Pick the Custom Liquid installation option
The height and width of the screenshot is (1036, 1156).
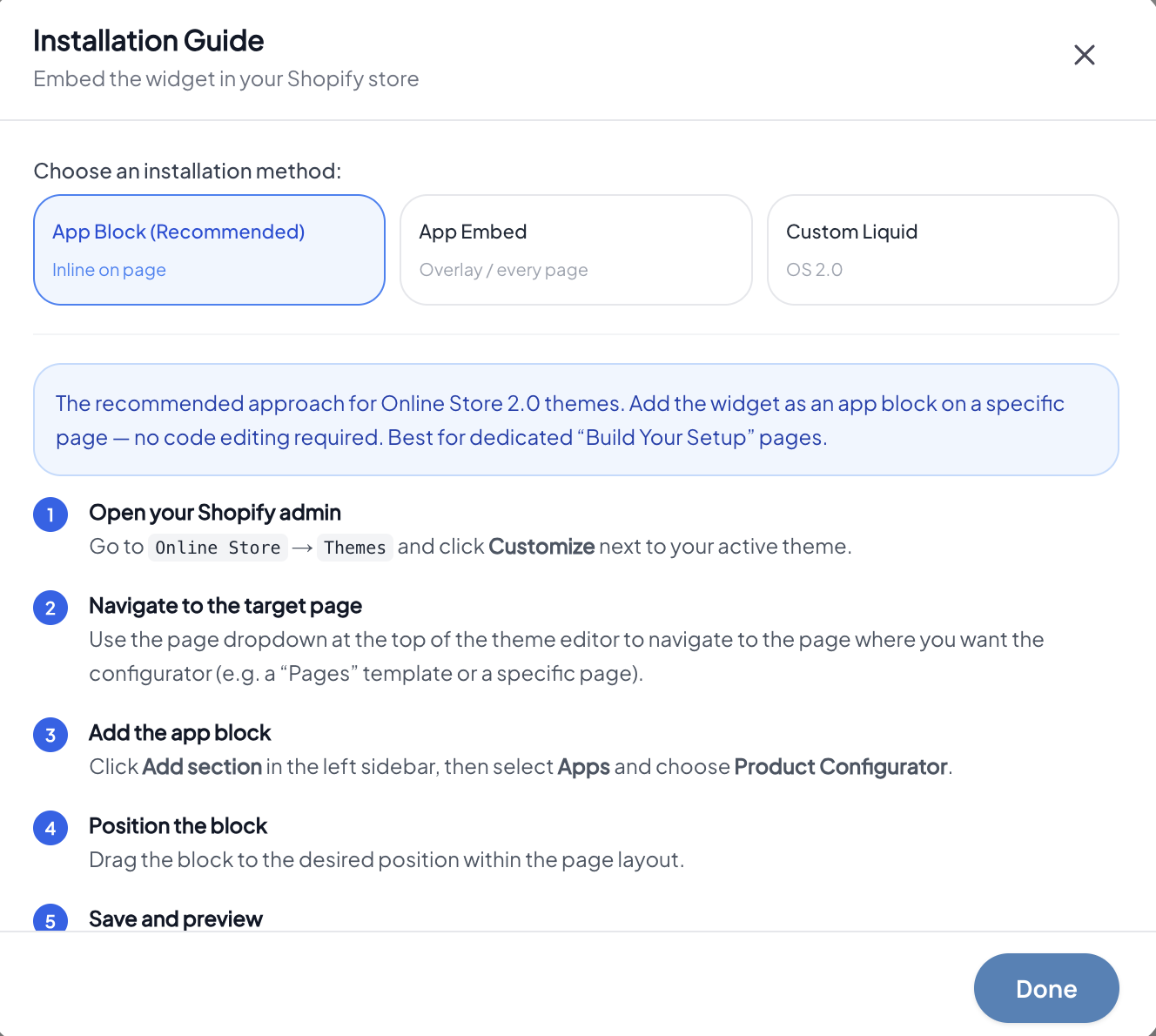click(x=943, y=250)
